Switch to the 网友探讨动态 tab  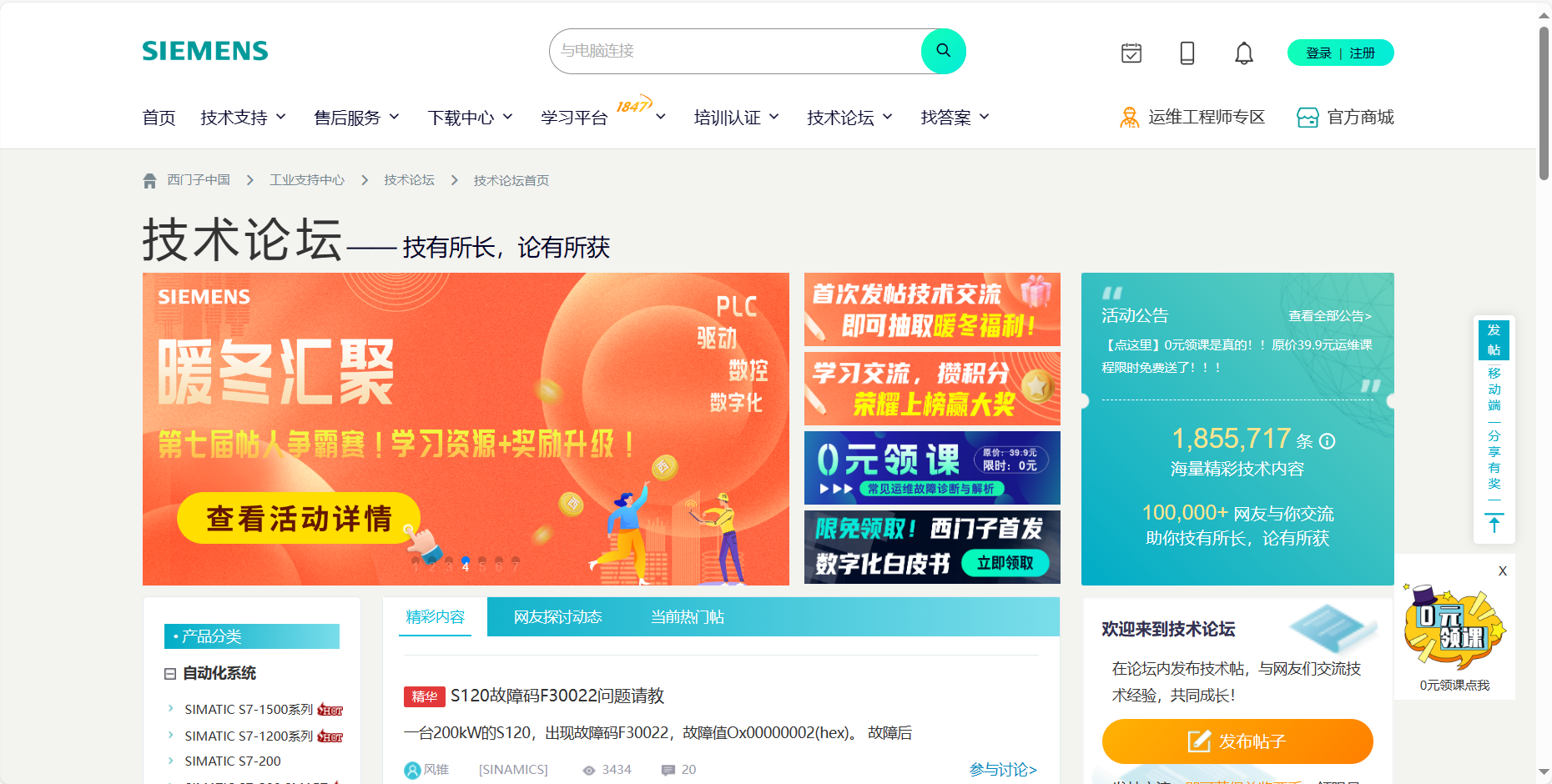point(557,617)
